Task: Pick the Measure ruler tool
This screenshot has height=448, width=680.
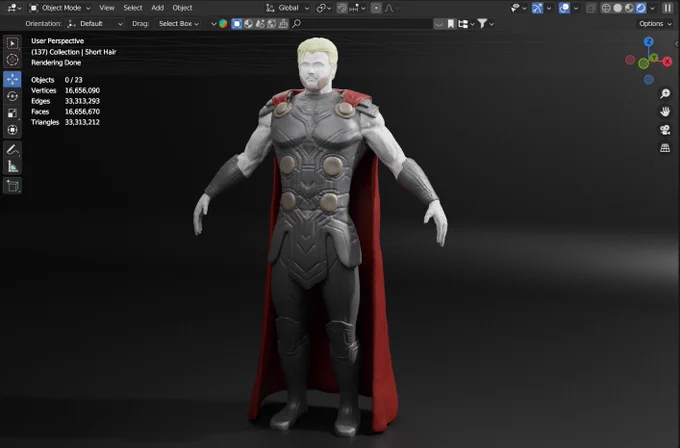Action: [x=12, y=167]
